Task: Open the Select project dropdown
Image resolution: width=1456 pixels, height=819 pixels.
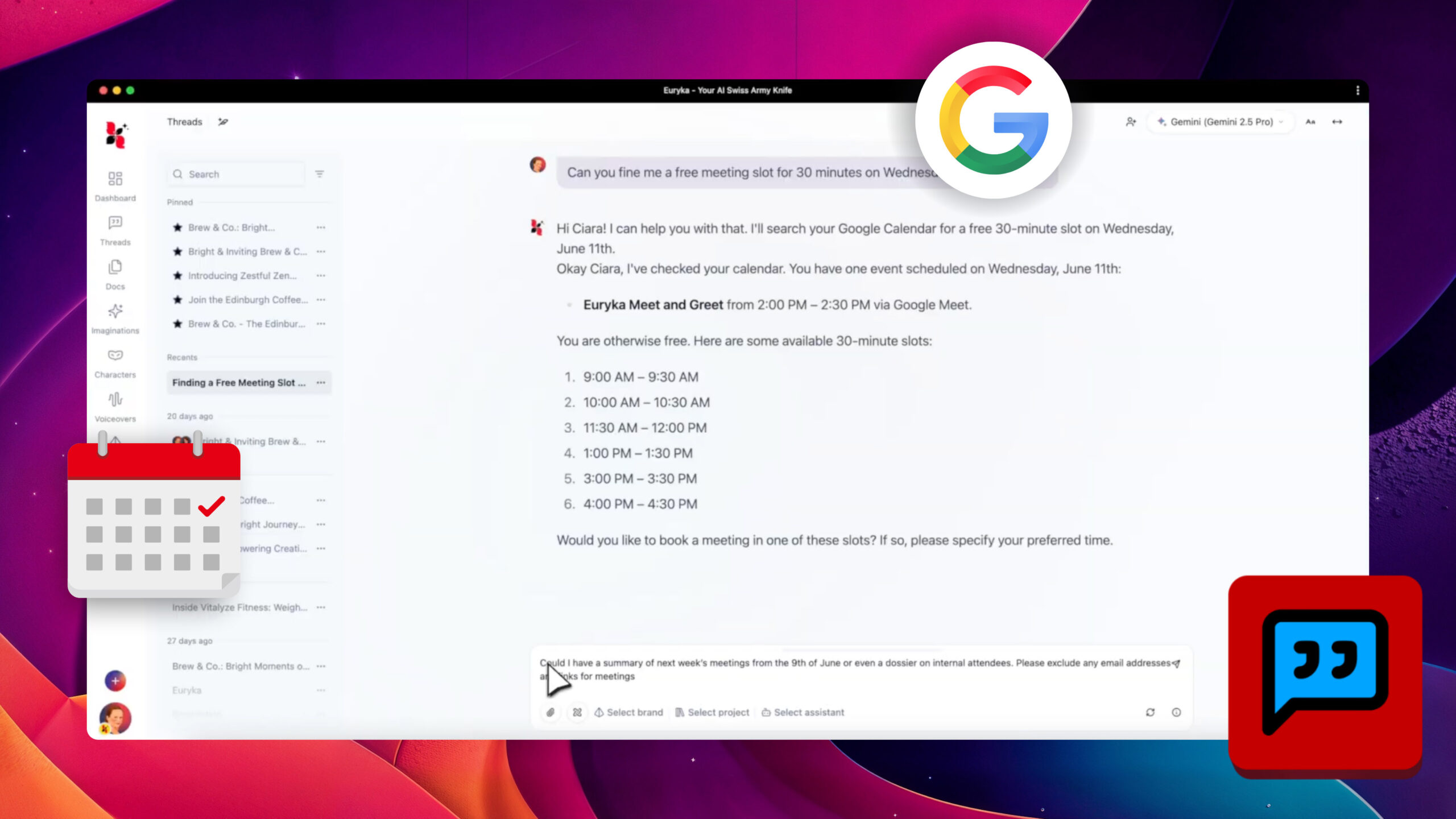Action: (x=712, y=712)
